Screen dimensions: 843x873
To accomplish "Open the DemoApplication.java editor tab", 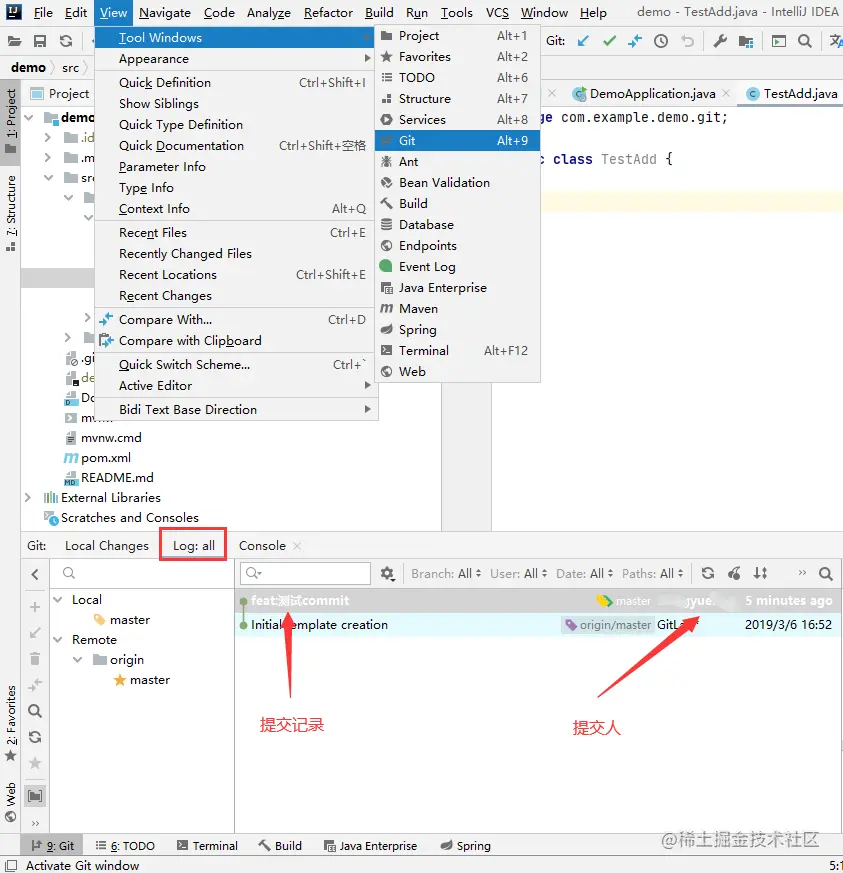I will pyautogui.click(x=652, y=94).
